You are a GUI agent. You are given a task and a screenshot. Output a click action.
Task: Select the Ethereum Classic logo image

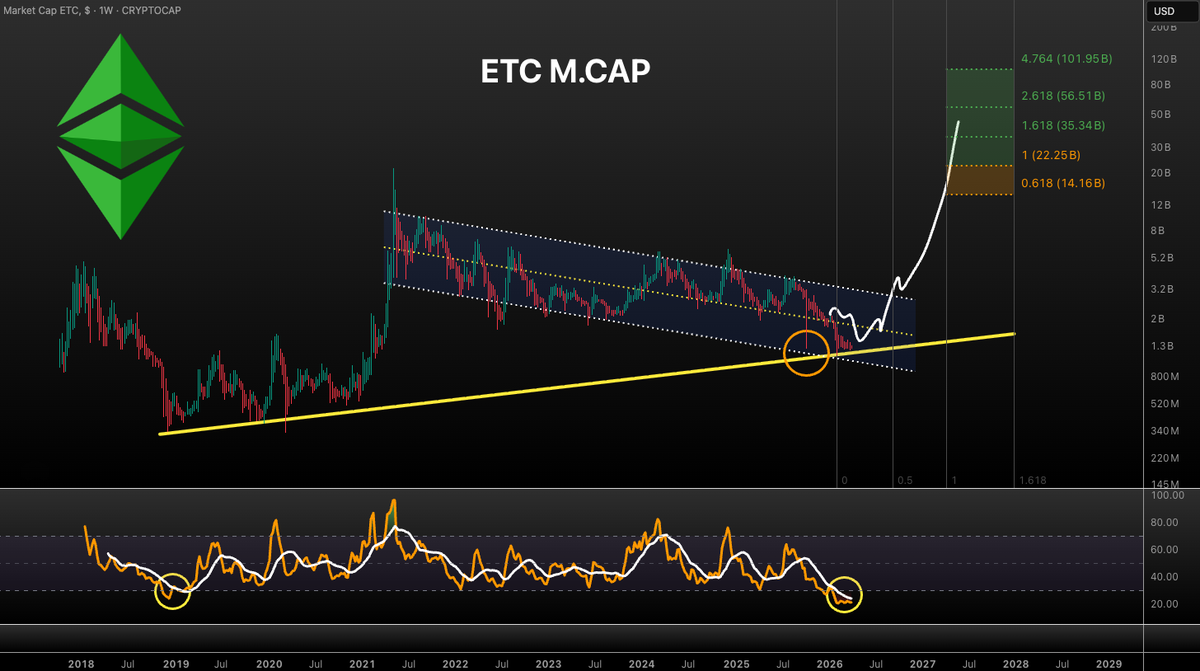coord(118,135)
